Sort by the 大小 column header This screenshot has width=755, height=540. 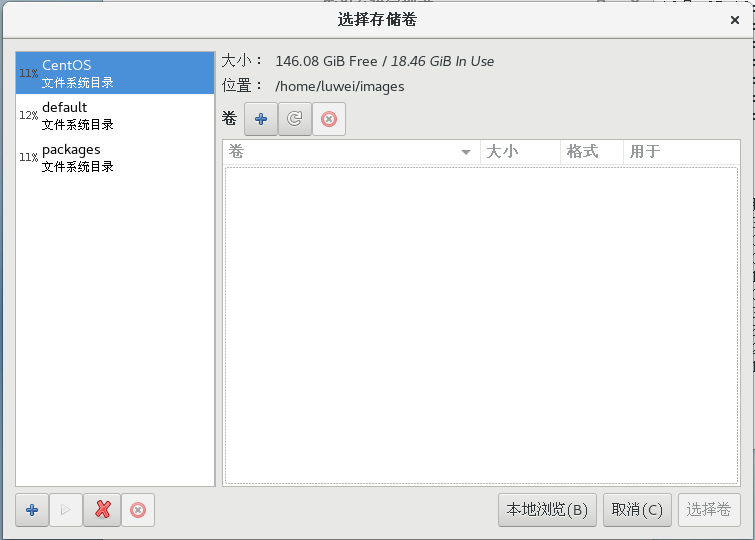point(521,152)
